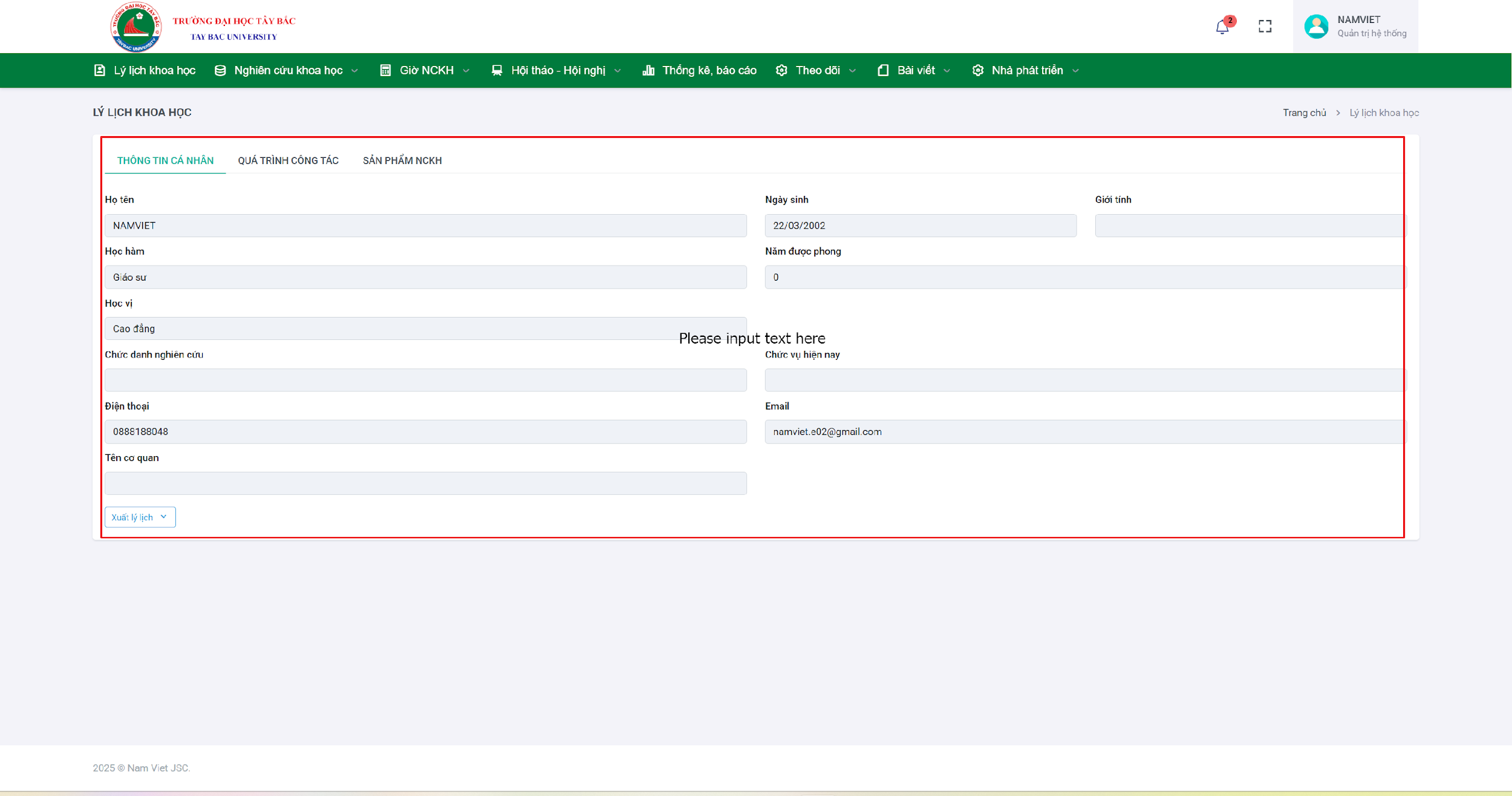Screen dimensions: 1512x796
Task: Go to Trang chủ breadcrumb link
Action: tap(1305, 113)
